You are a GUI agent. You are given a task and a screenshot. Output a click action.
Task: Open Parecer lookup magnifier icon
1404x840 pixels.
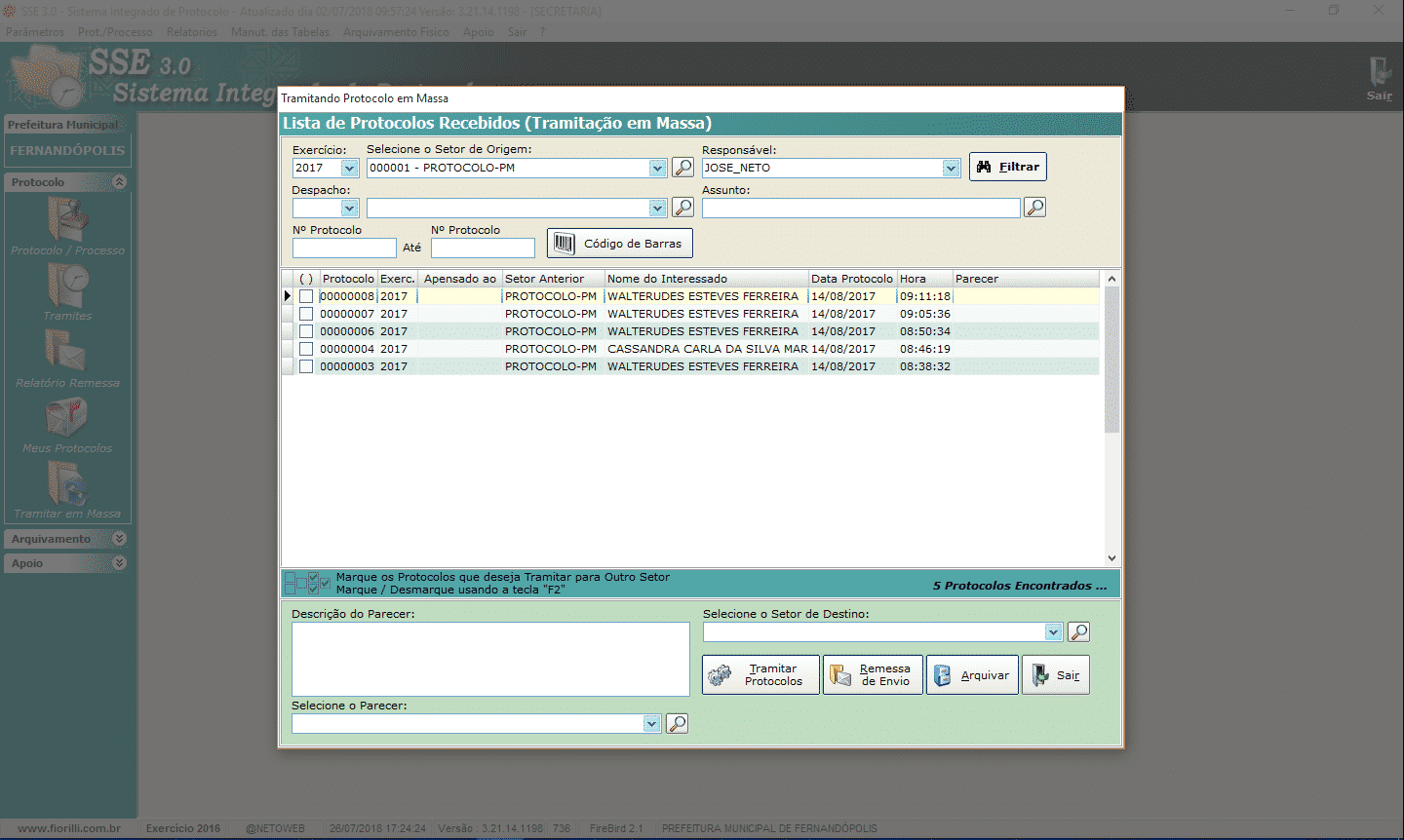(677, 723)
